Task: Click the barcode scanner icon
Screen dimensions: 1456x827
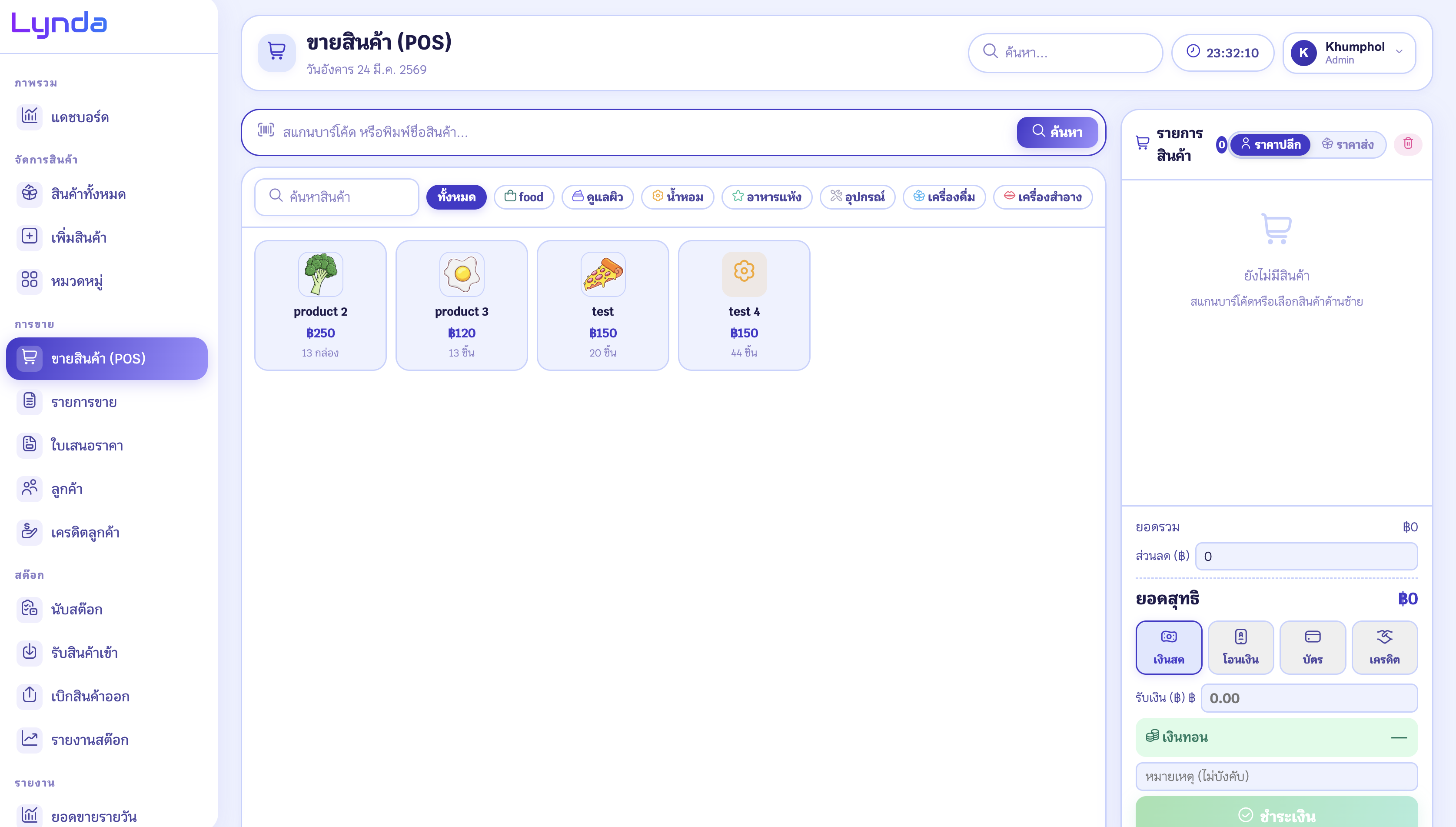Action: 266,130
